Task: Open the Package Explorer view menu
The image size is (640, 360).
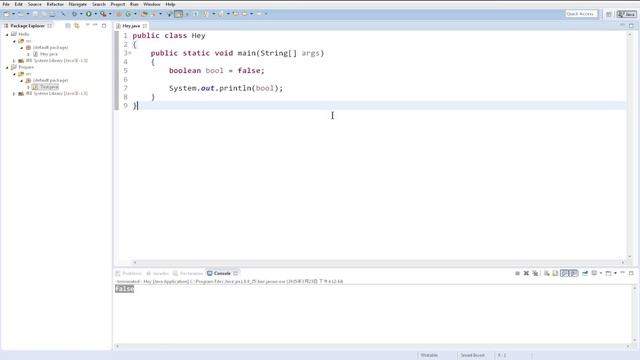Action: [x=87, y=25]
